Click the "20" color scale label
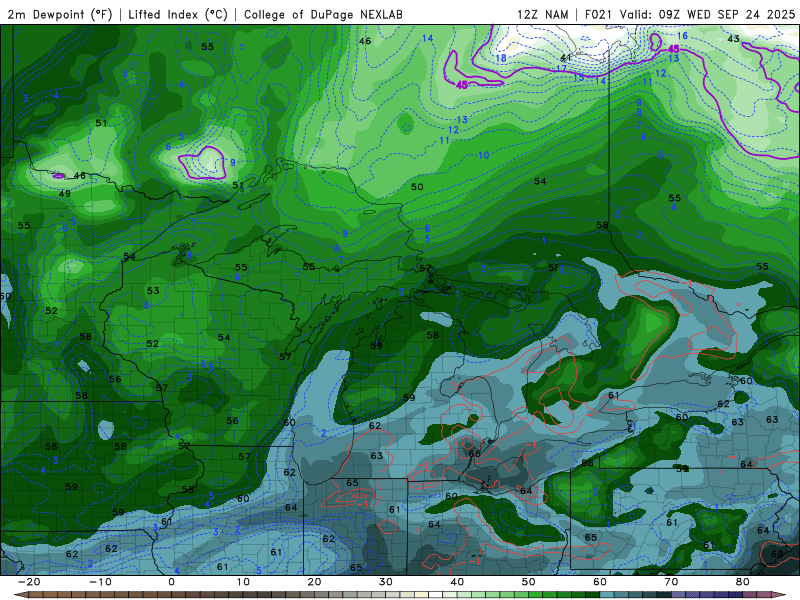The image size is (800, 600). (314, 582)
